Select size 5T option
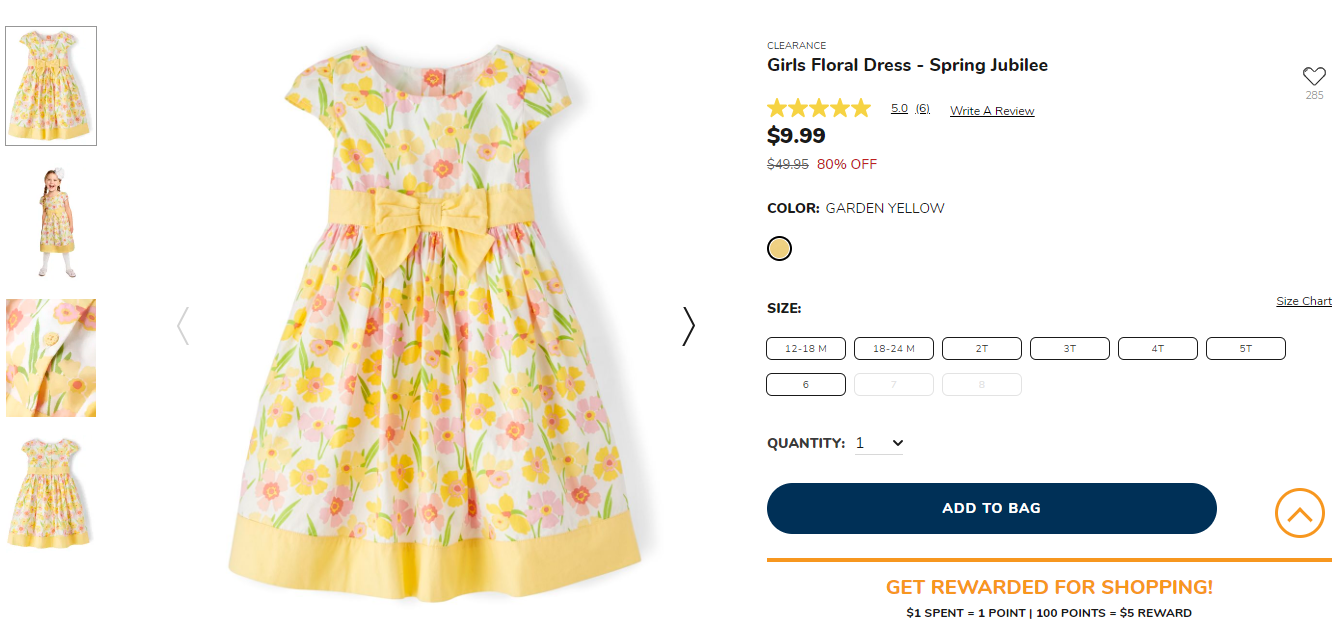The image size is (1332, 621). [x=1245, y=349]
